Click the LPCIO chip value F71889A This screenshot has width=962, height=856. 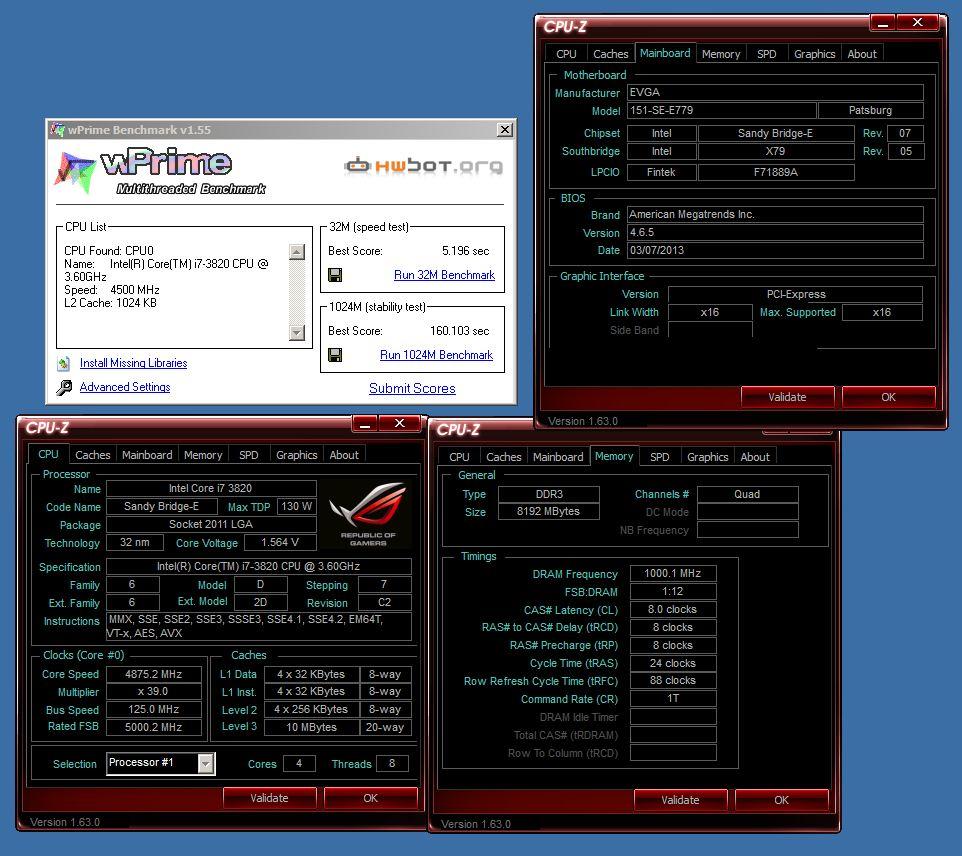(x=775, y=172)
